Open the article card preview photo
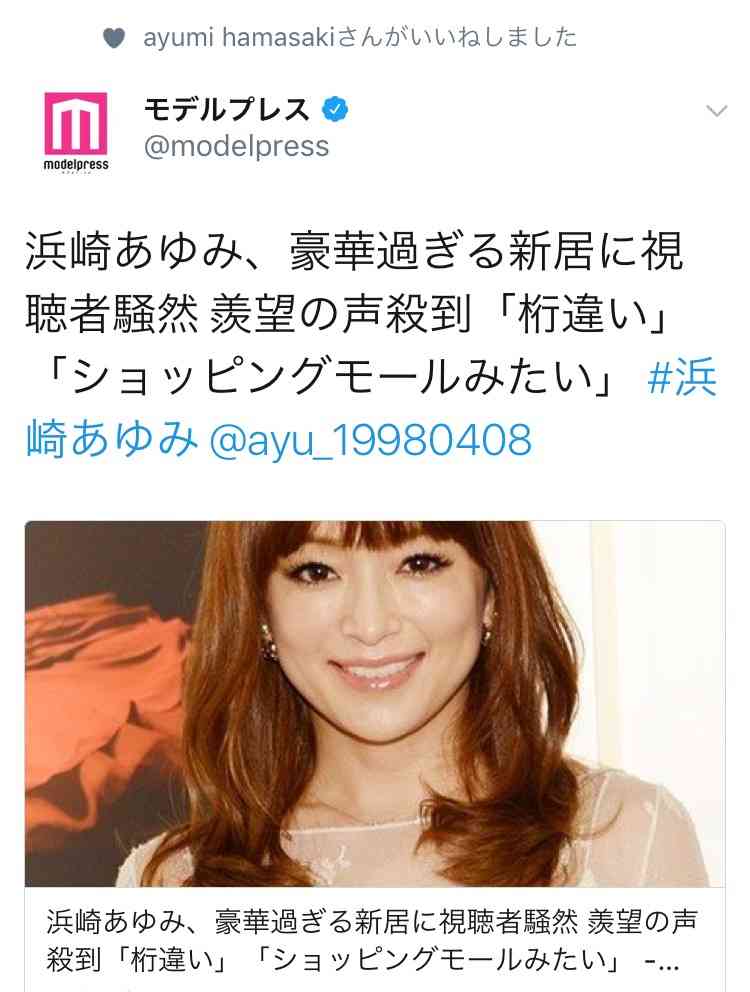The height and width of the screenshot is (992, 750). 375,704
